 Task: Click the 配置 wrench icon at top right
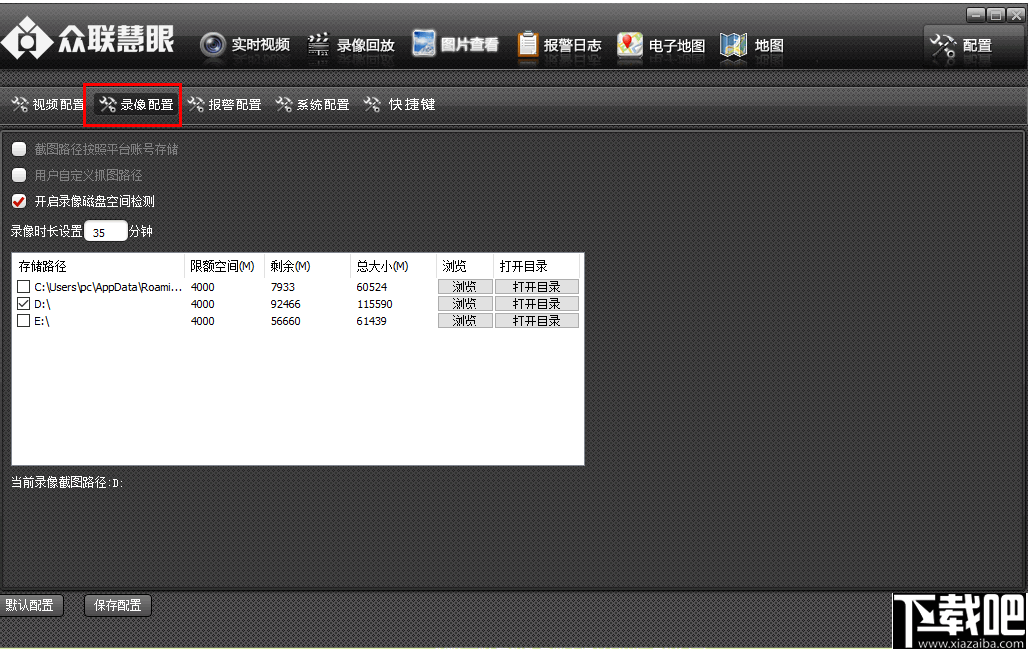click(x=943, y=45)
